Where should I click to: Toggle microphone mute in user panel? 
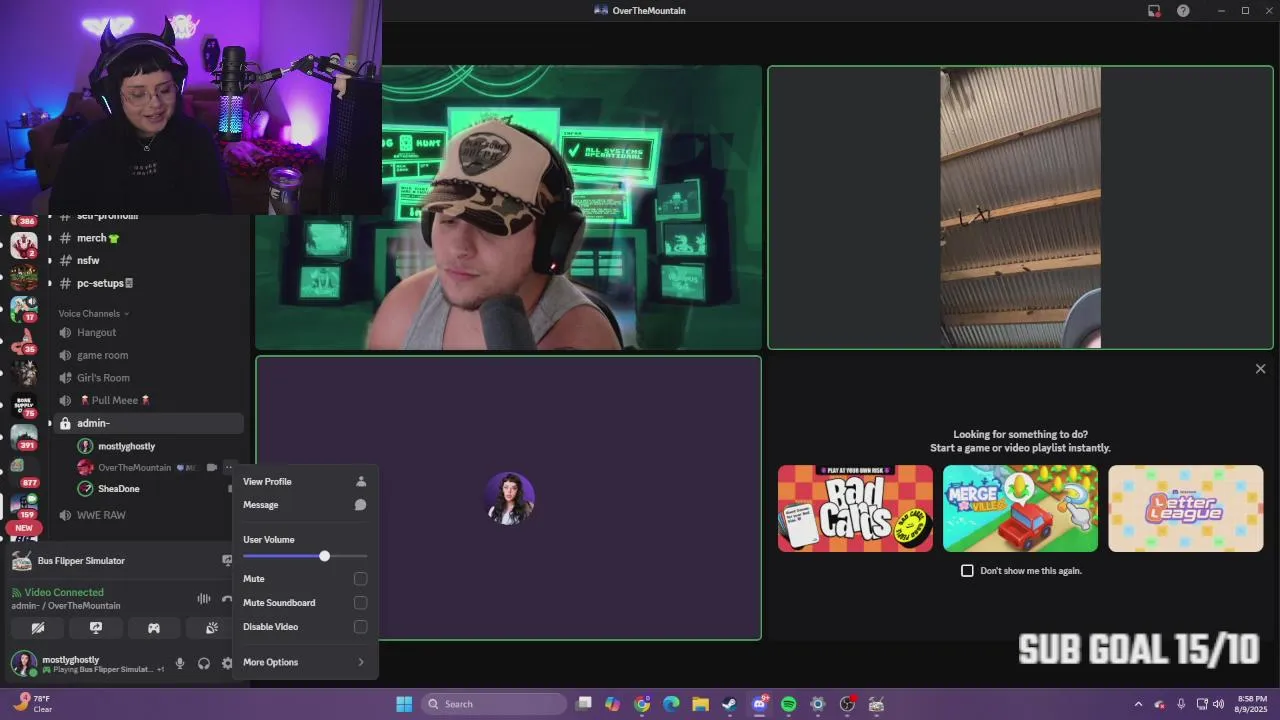pos(180,663)
